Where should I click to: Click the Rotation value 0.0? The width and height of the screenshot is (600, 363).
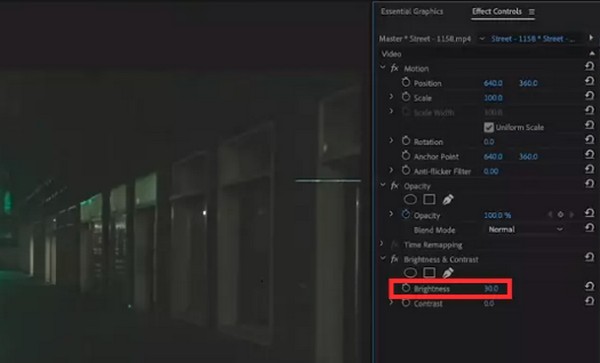click(489, 142)
